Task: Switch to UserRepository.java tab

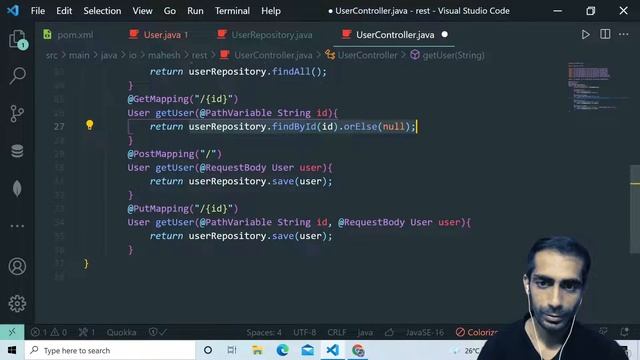Action: pyautogui.click(x=265, y=35)
